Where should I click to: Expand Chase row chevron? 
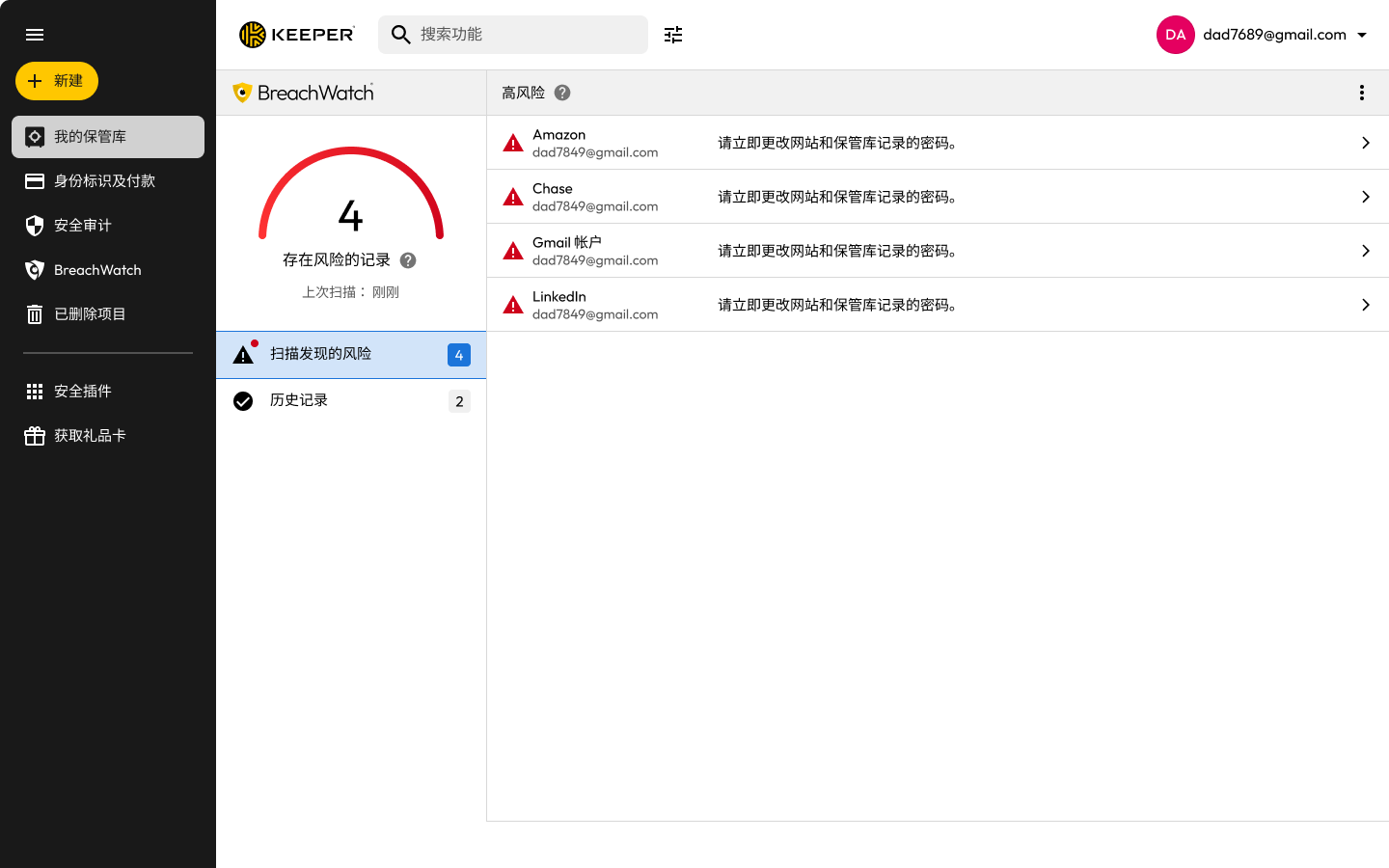[x=1366, y=197]
